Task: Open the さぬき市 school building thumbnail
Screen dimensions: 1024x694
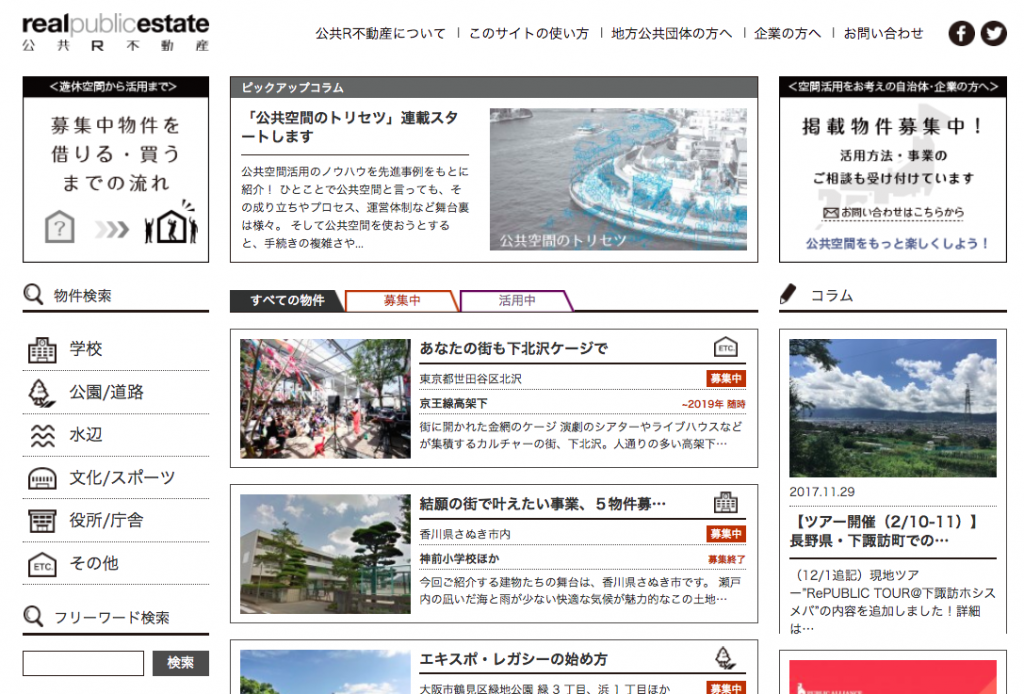Action: click(325, 554)
